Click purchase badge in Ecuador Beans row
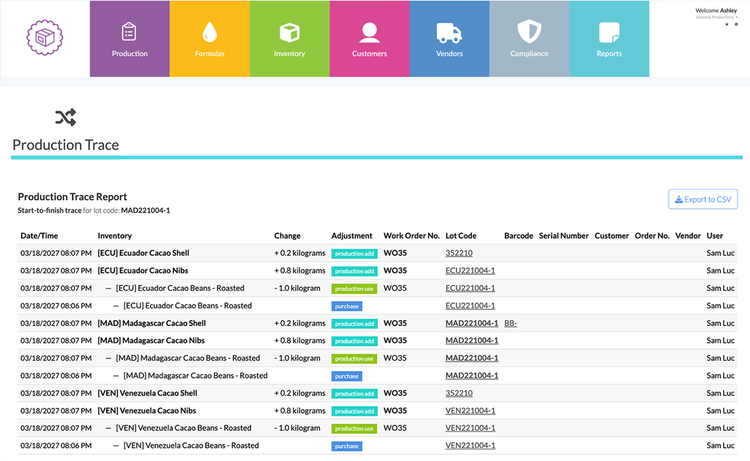The image size is (750, 461). 347,306
